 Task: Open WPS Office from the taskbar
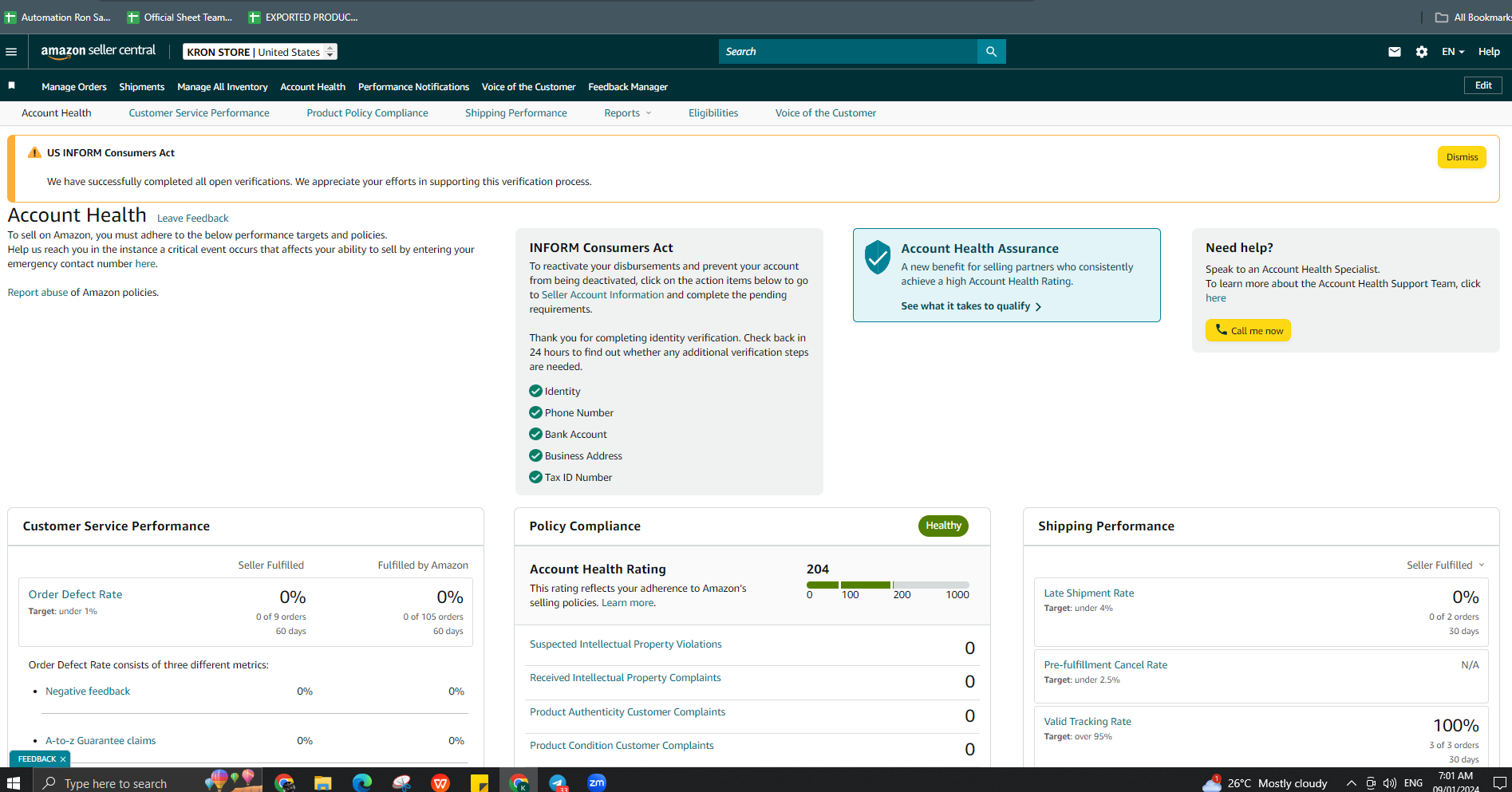pos(440,782)
